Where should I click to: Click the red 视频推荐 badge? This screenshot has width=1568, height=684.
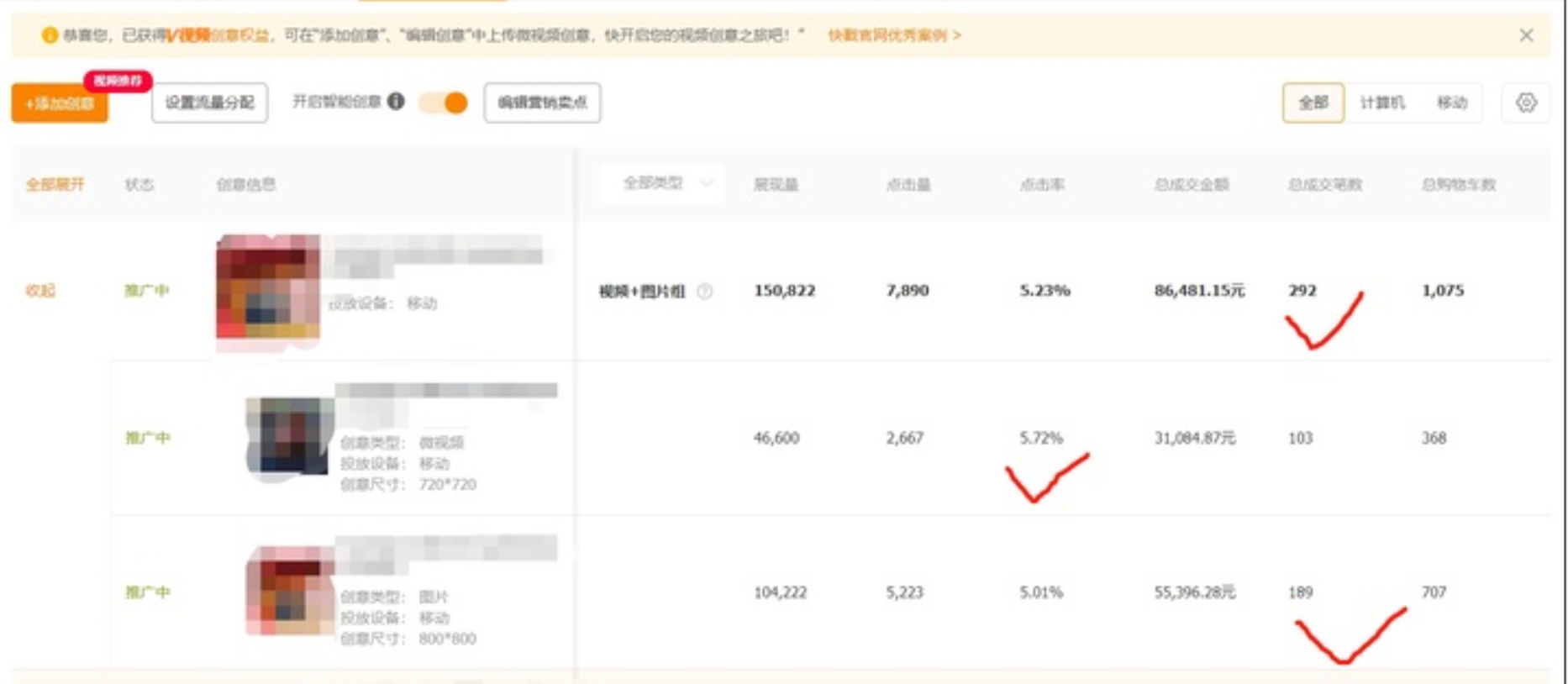[x=118, y=81]
